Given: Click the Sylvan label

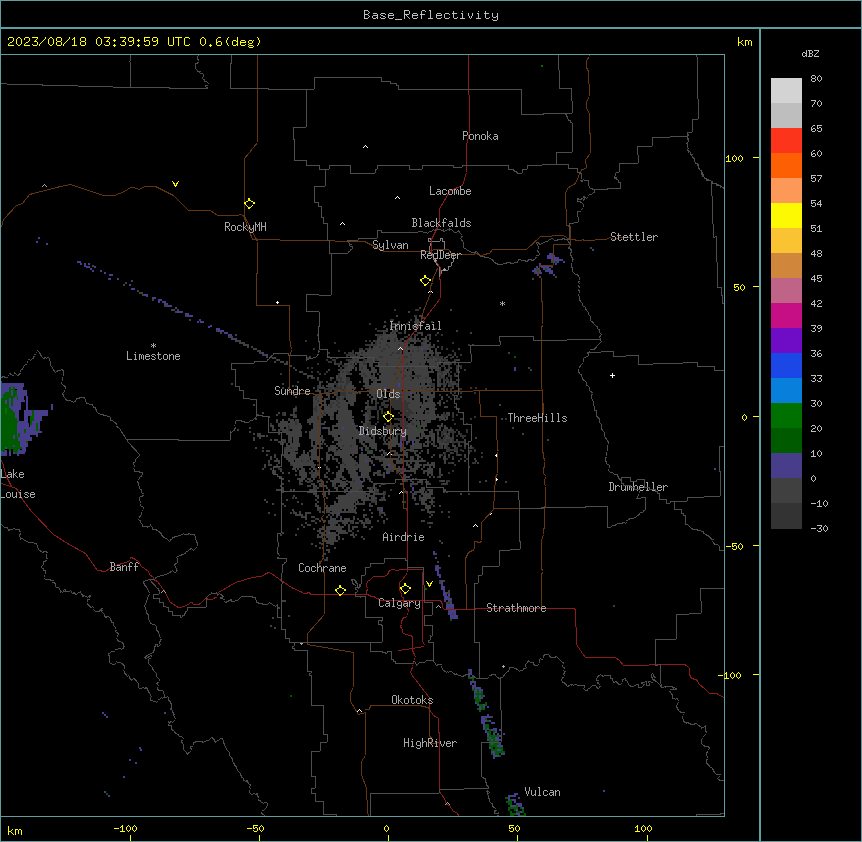Looking at the screenshot, I should click(390, 245).
